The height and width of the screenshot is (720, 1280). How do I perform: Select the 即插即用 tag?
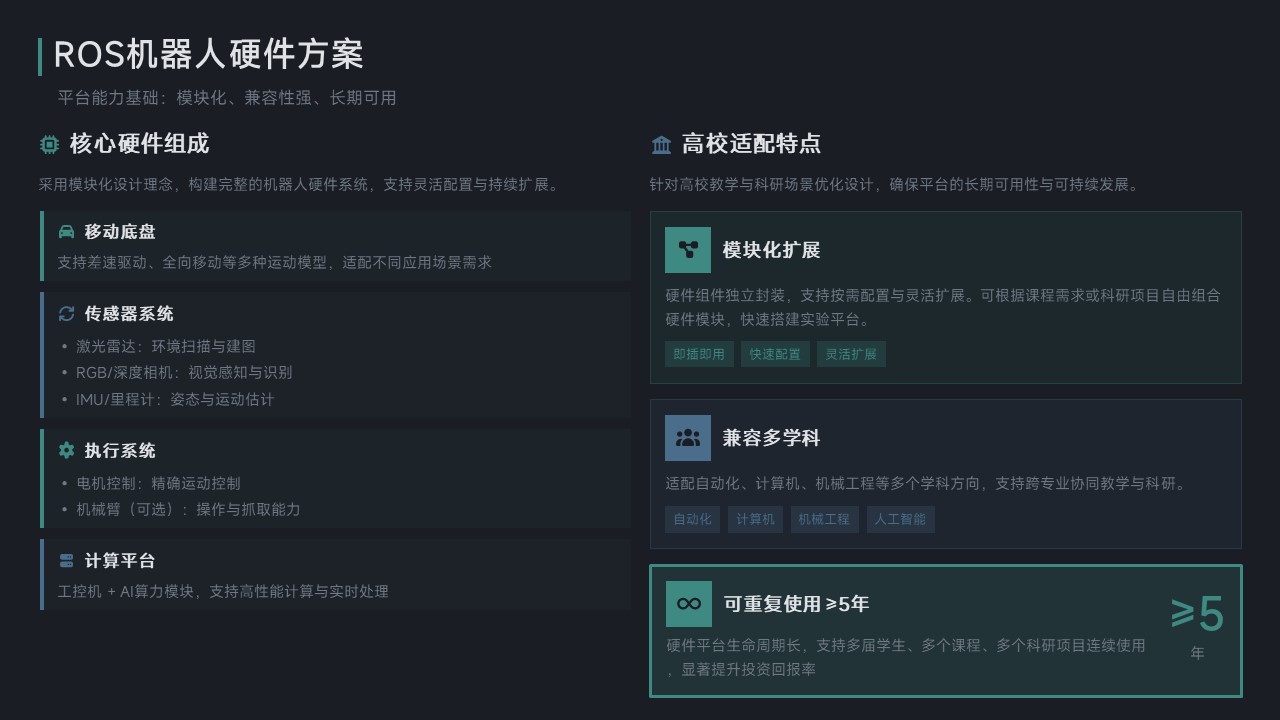pyautogui.click(x=699, y=354)
